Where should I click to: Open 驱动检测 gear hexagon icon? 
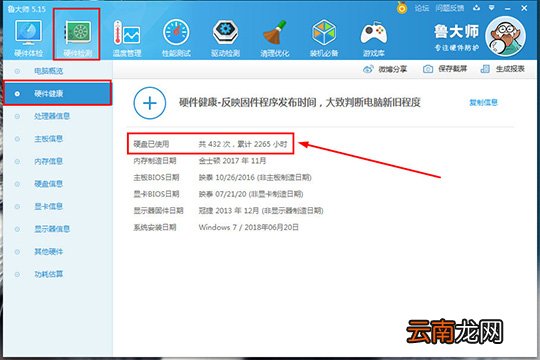pos(225,33)
